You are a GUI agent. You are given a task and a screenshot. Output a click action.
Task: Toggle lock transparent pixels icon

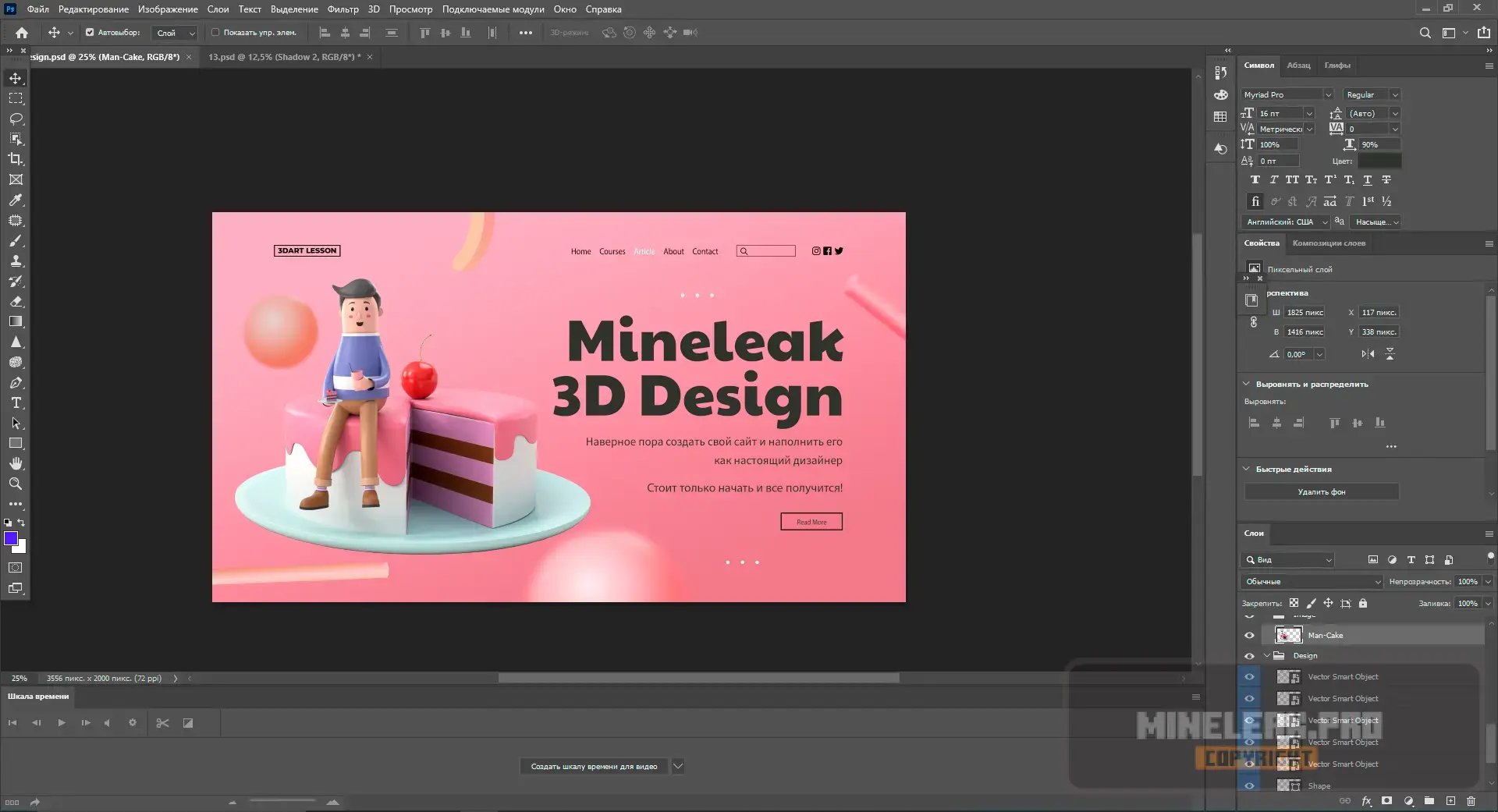[x=1294, y=603]
